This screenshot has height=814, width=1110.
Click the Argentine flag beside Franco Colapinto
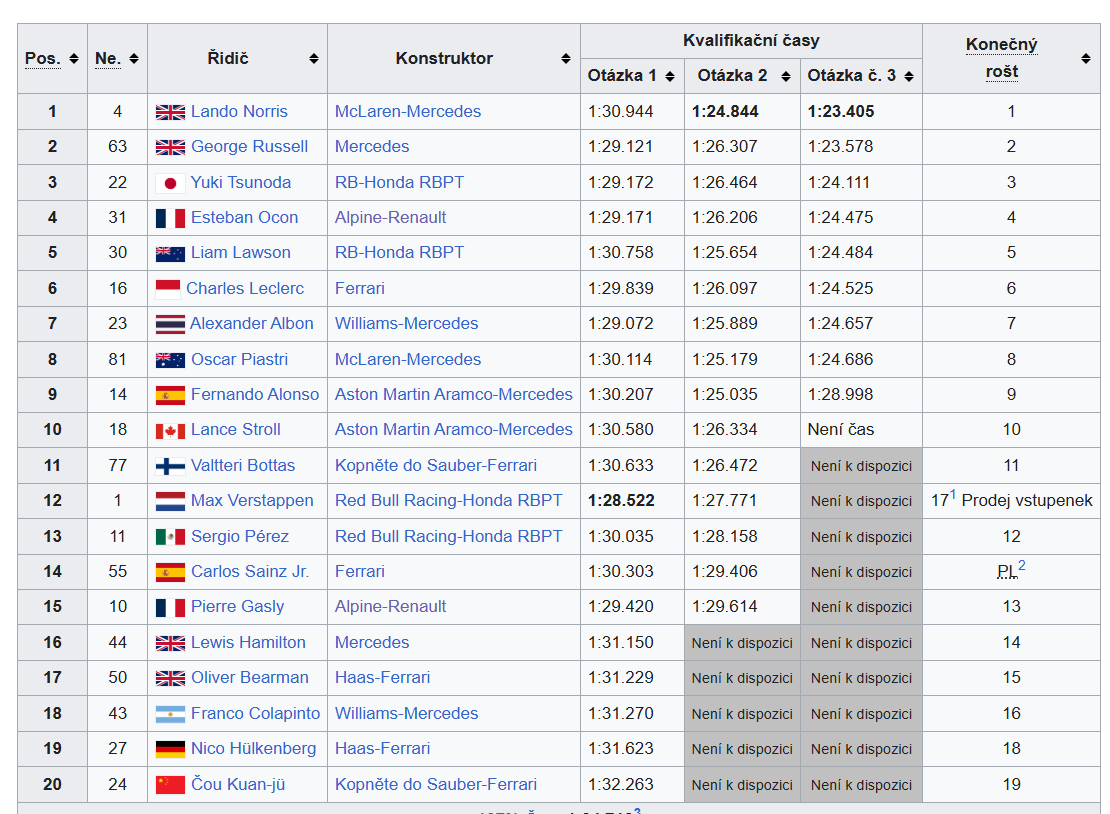pyautogui.click(x=170, y=714)
